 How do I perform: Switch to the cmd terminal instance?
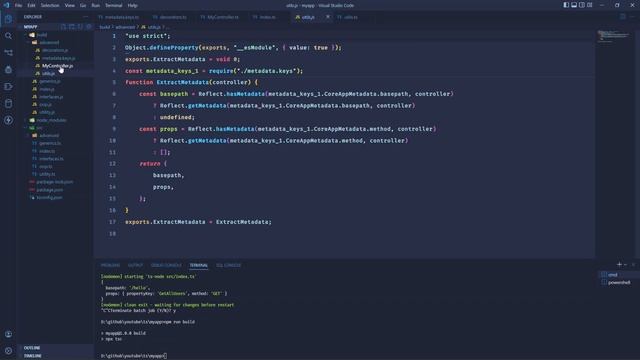617,275
